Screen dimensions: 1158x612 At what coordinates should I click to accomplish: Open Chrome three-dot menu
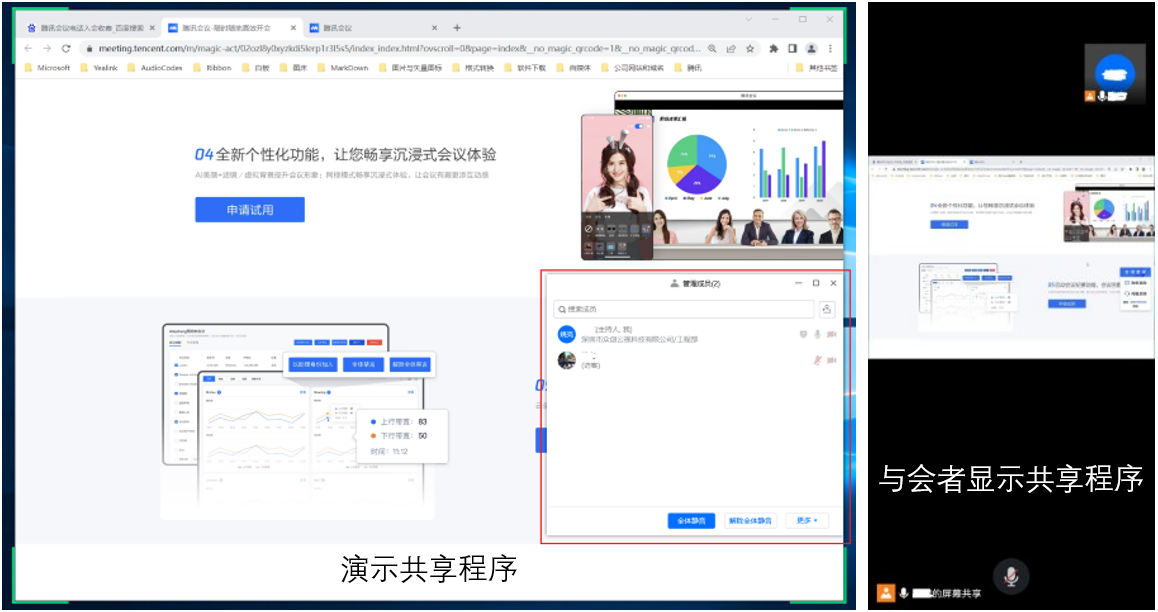pyautogui.click(x=830, y=49)
